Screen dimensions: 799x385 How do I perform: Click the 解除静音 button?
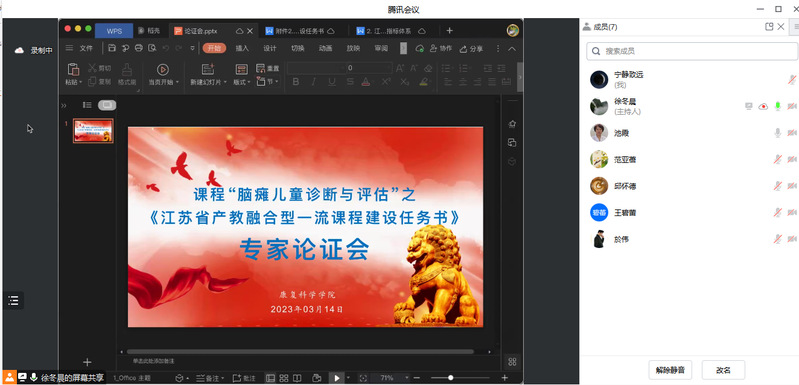coord(670,370)
